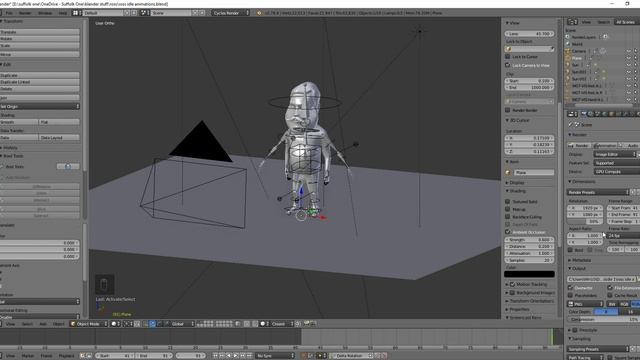This screenshot has width=640, height=360.
Task: Toggle the 3D manipulator widget icon
Action: click(145, 324)
